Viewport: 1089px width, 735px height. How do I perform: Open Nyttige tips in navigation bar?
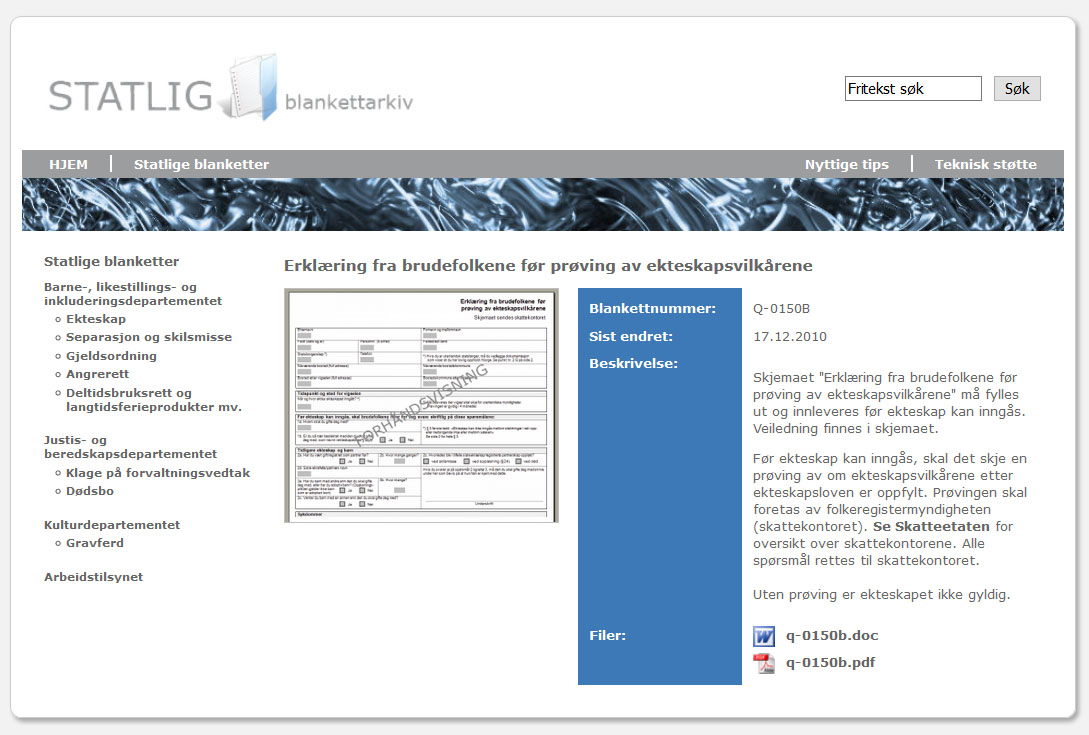point(846,165)
